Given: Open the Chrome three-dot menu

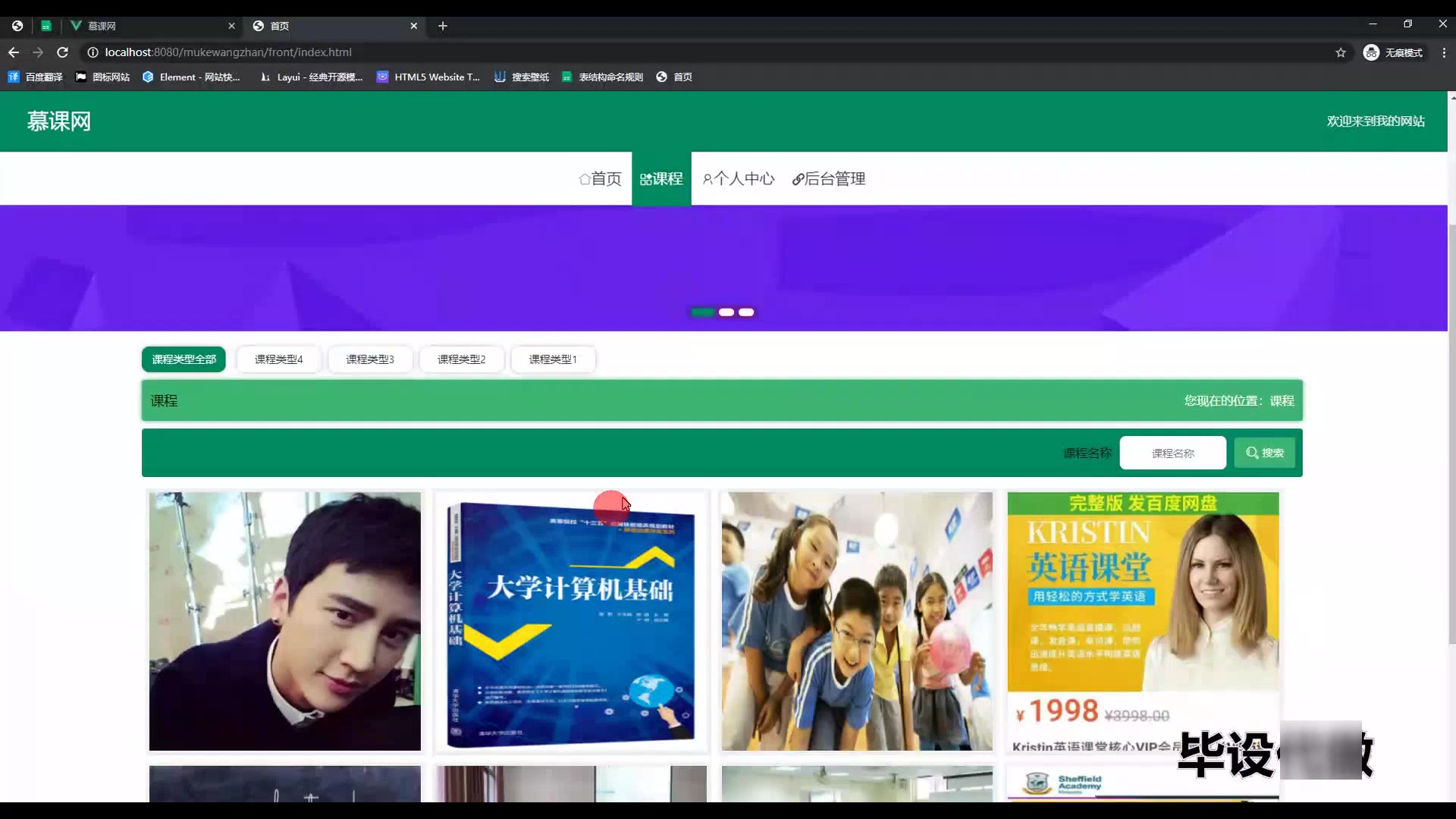Looking at the screenshot, I should coord(1444,52).
